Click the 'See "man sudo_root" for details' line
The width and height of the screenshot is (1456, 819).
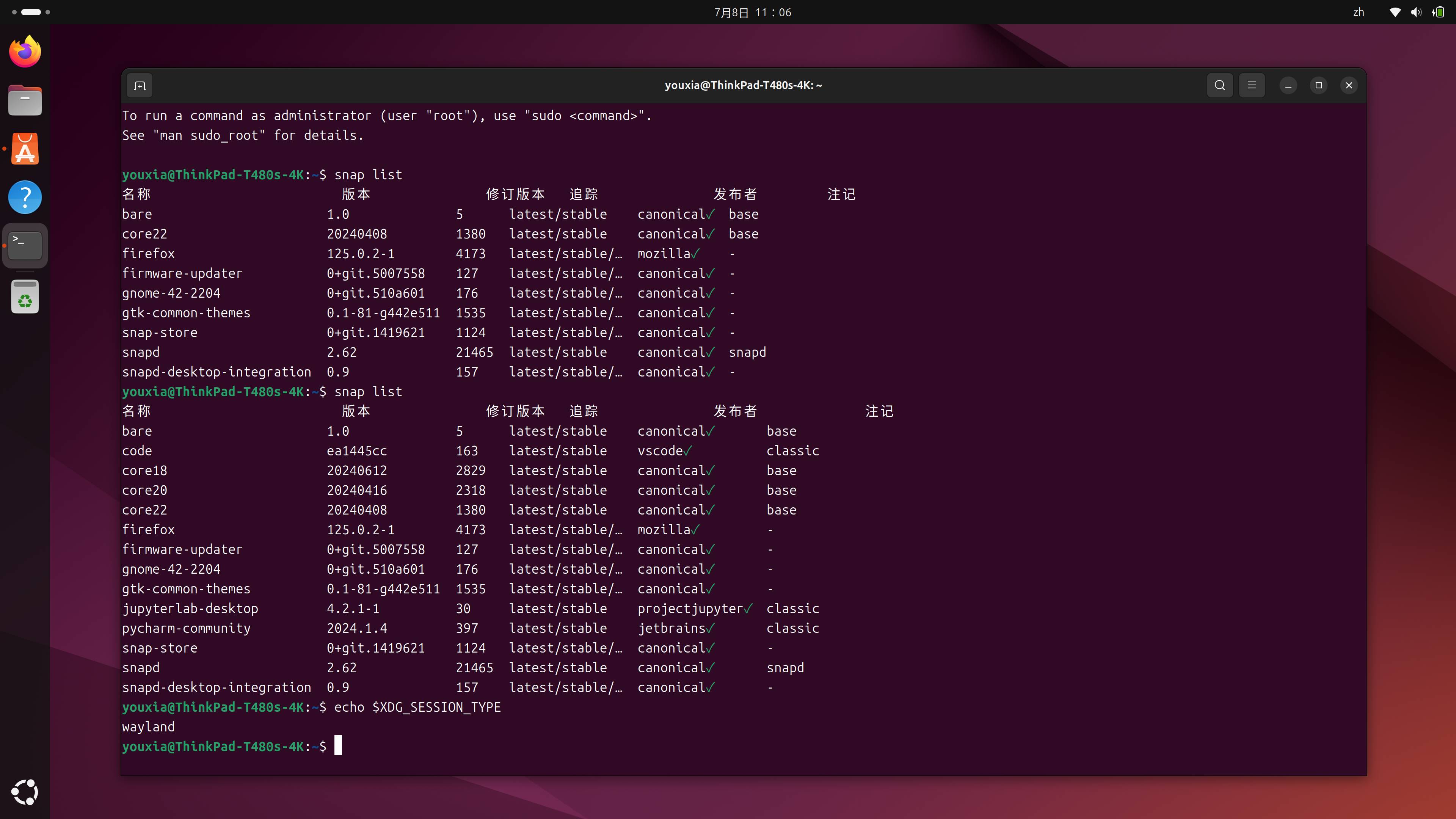click(x=243, y=136)
